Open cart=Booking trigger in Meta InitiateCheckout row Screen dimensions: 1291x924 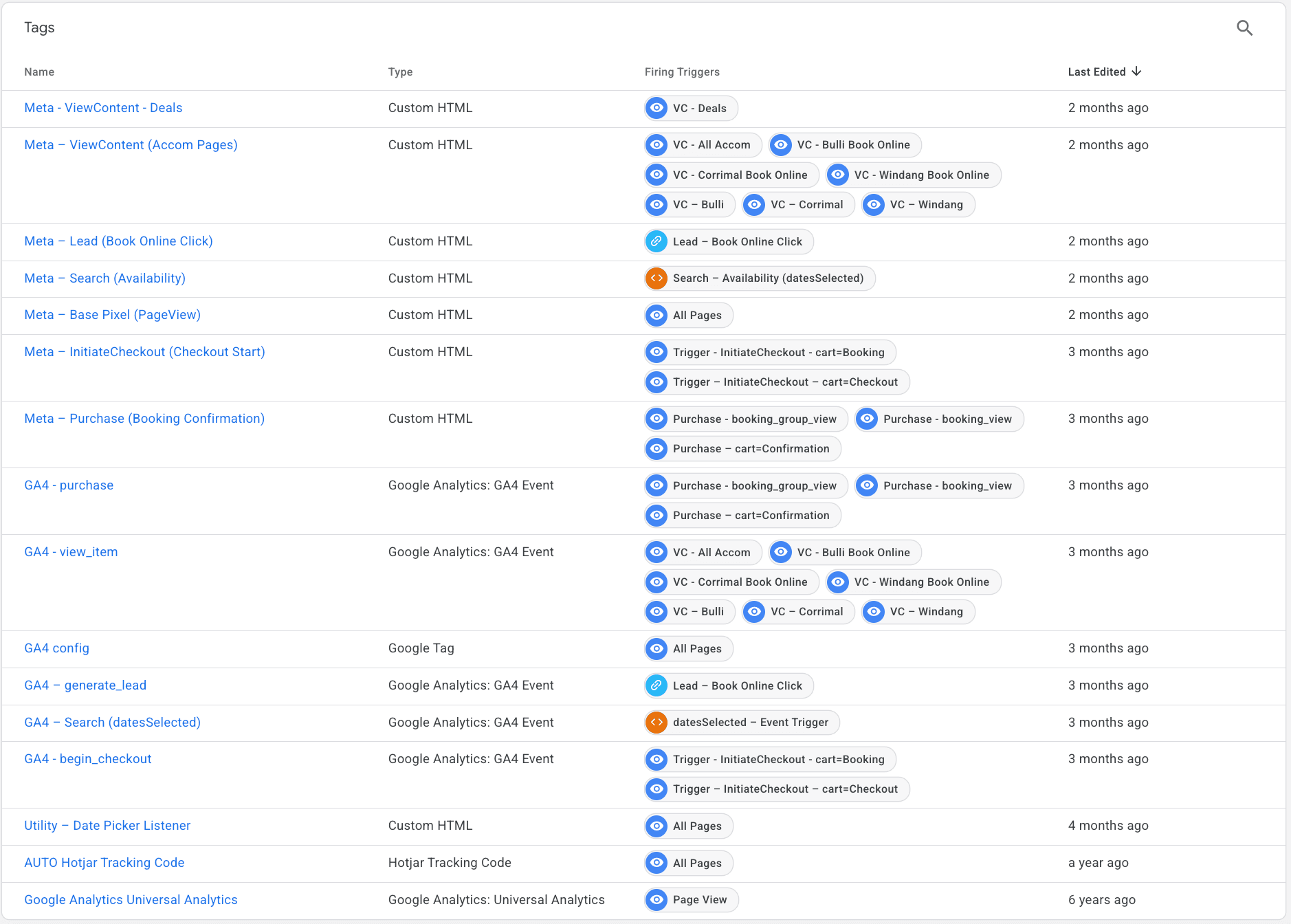click(770, 352)
